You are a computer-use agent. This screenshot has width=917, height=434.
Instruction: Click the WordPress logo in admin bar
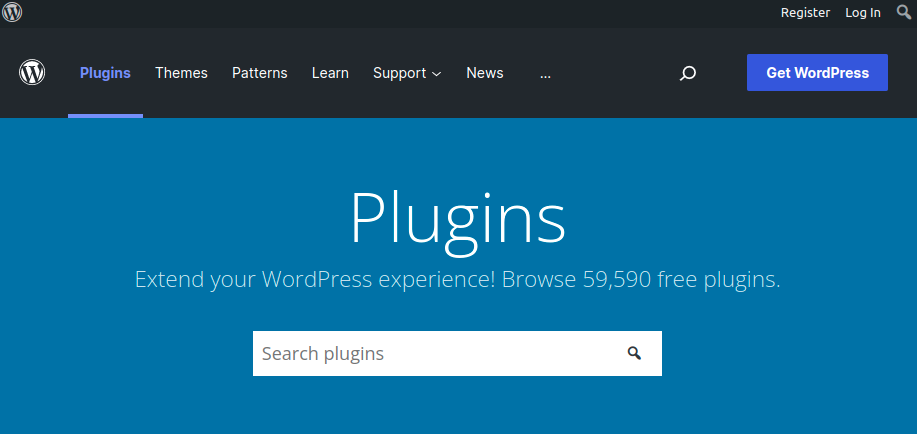[x=12, y=12]
